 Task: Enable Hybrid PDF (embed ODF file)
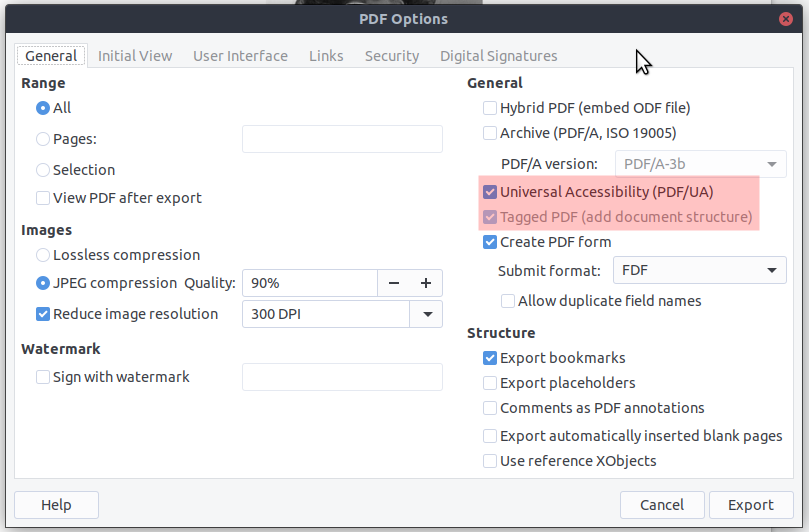click(490, 108)
